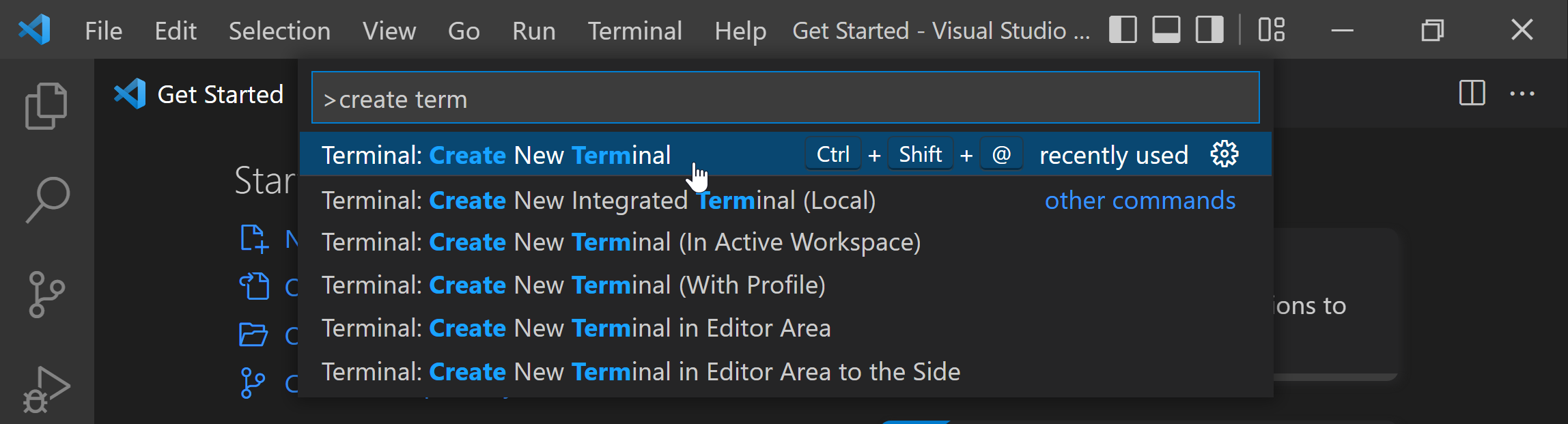The image size is (1568, 424).
Task: Select Terminal: Create New Terminal command
Action: [x=496, y=155]
